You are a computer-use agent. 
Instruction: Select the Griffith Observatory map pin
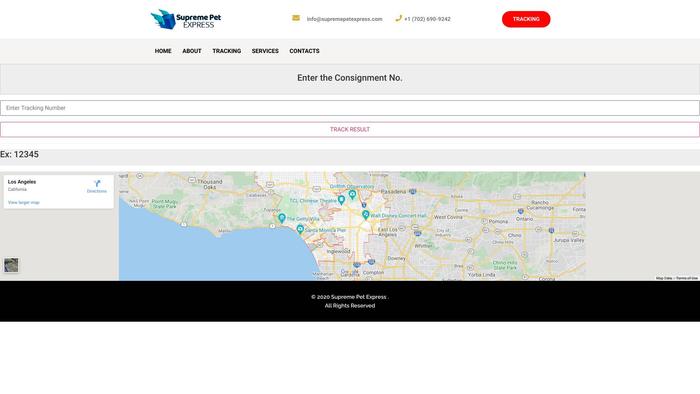(x=352, y=195)
